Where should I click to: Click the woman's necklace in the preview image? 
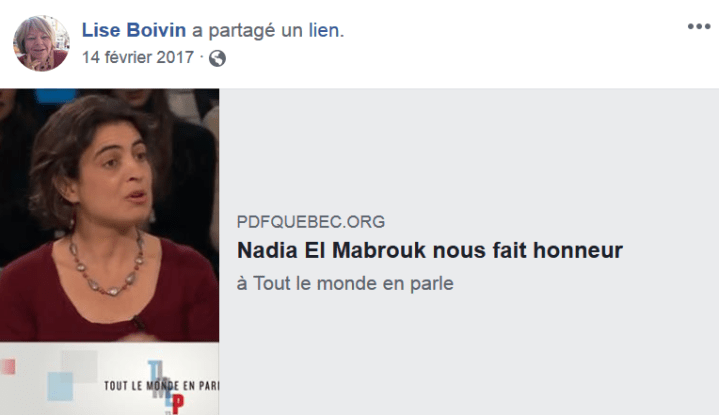tap(106, 264)
